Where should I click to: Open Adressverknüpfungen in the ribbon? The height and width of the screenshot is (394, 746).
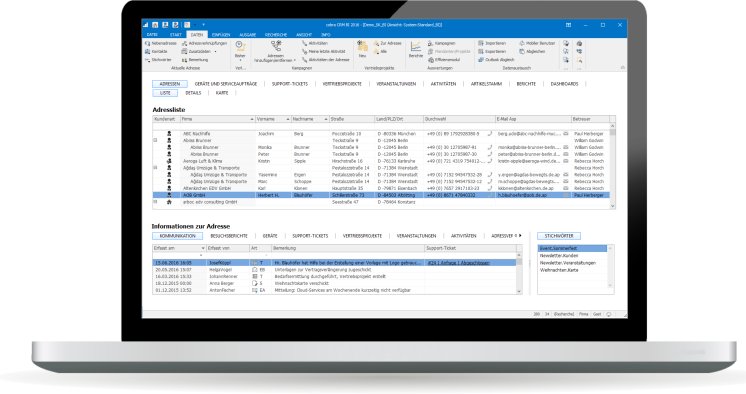(205, 43)
